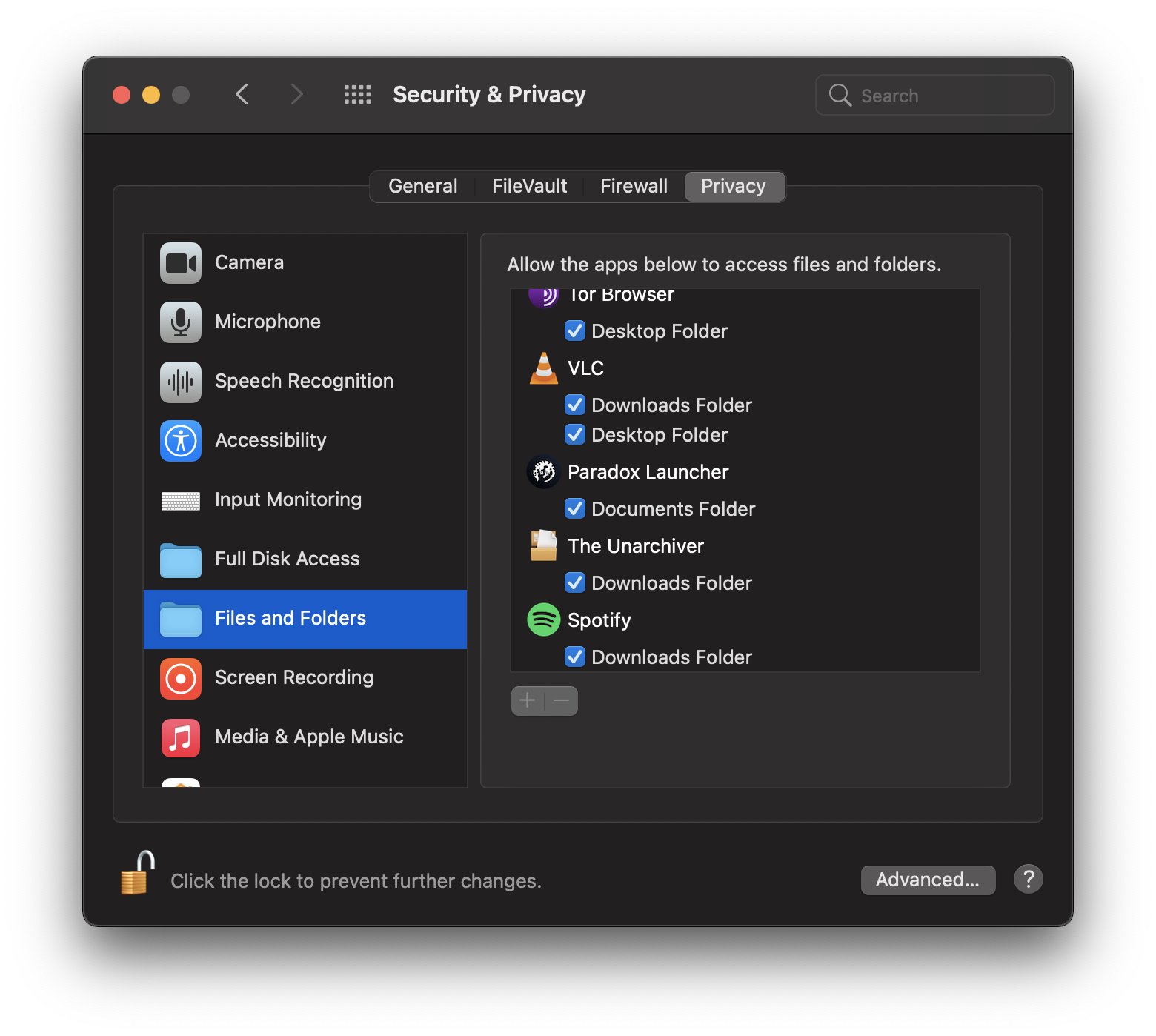Open help with the question mark button
Screen dimensions: 1156x1036
(1029, 880)
